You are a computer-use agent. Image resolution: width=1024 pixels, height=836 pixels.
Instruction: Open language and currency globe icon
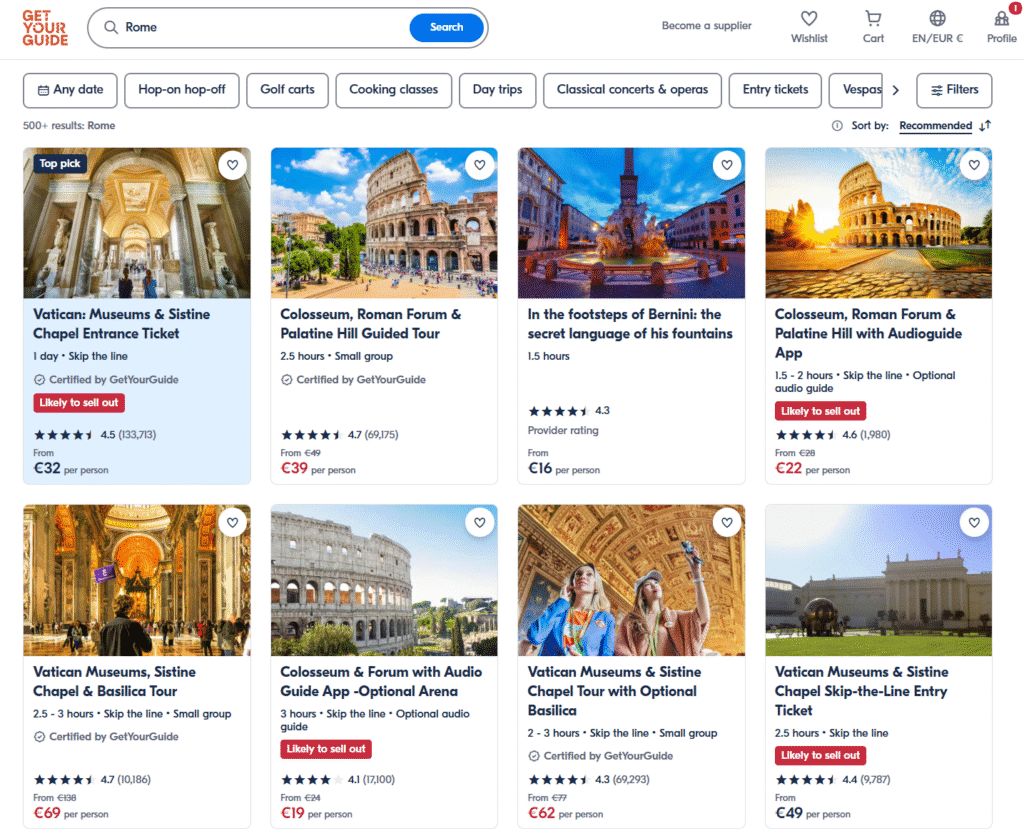937,18
